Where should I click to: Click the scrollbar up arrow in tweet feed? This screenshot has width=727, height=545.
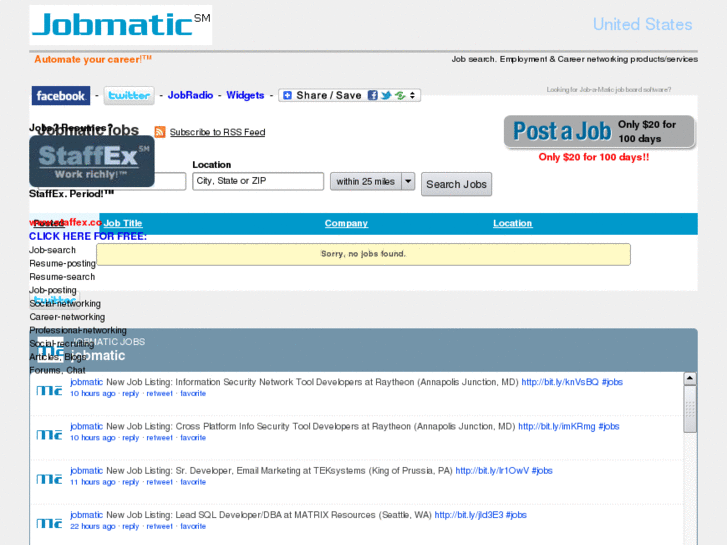pos(690,378)
